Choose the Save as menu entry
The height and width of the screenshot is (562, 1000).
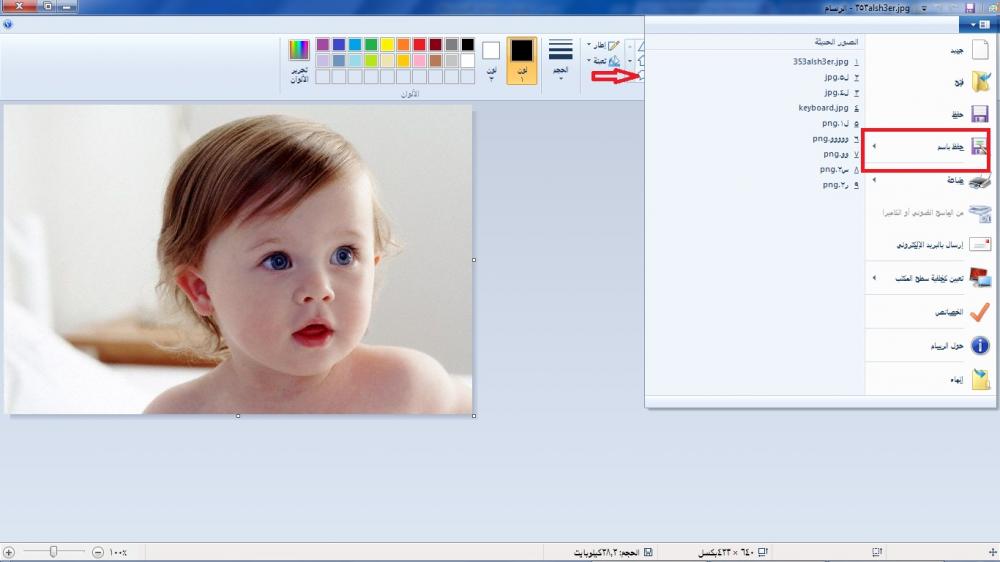(x=950, y=147)
